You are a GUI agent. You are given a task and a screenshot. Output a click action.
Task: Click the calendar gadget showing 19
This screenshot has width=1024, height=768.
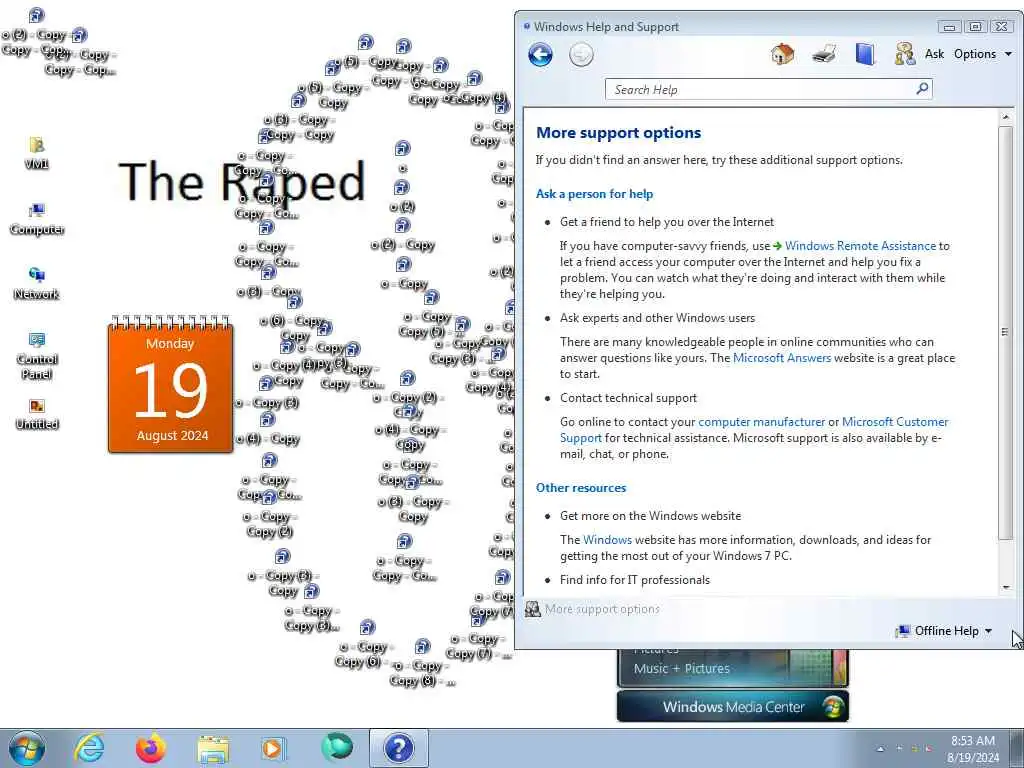tap(170, 385)
